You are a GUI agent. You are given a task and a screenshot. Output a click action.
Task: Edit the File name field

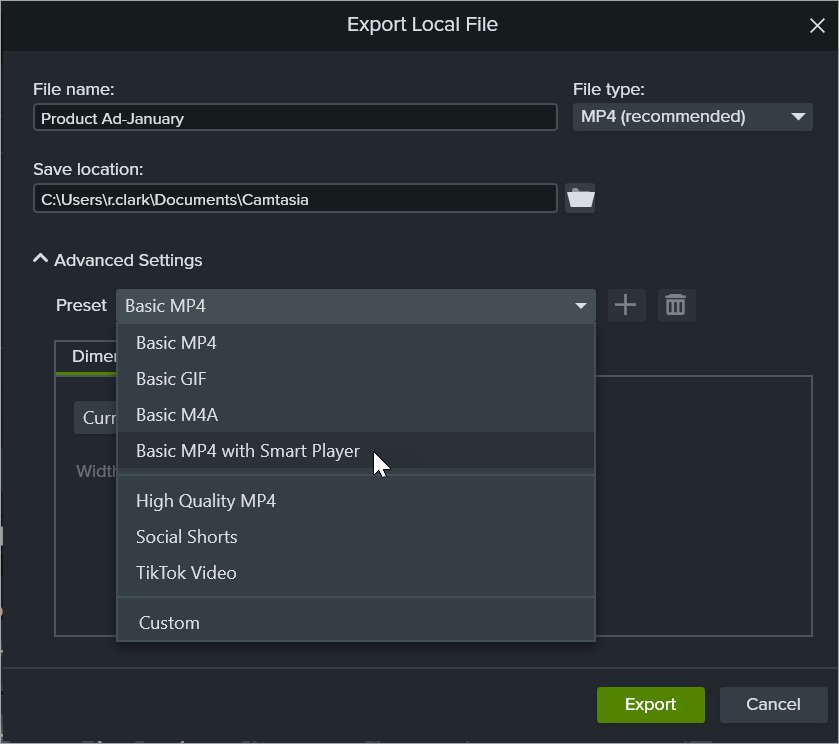click(x=295, y=117)
